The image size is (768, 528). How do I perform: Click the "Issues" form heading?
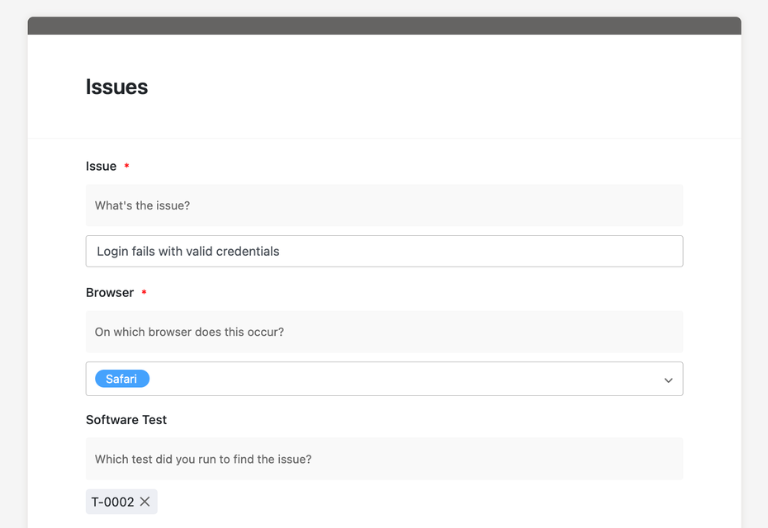tap(117, 87)
